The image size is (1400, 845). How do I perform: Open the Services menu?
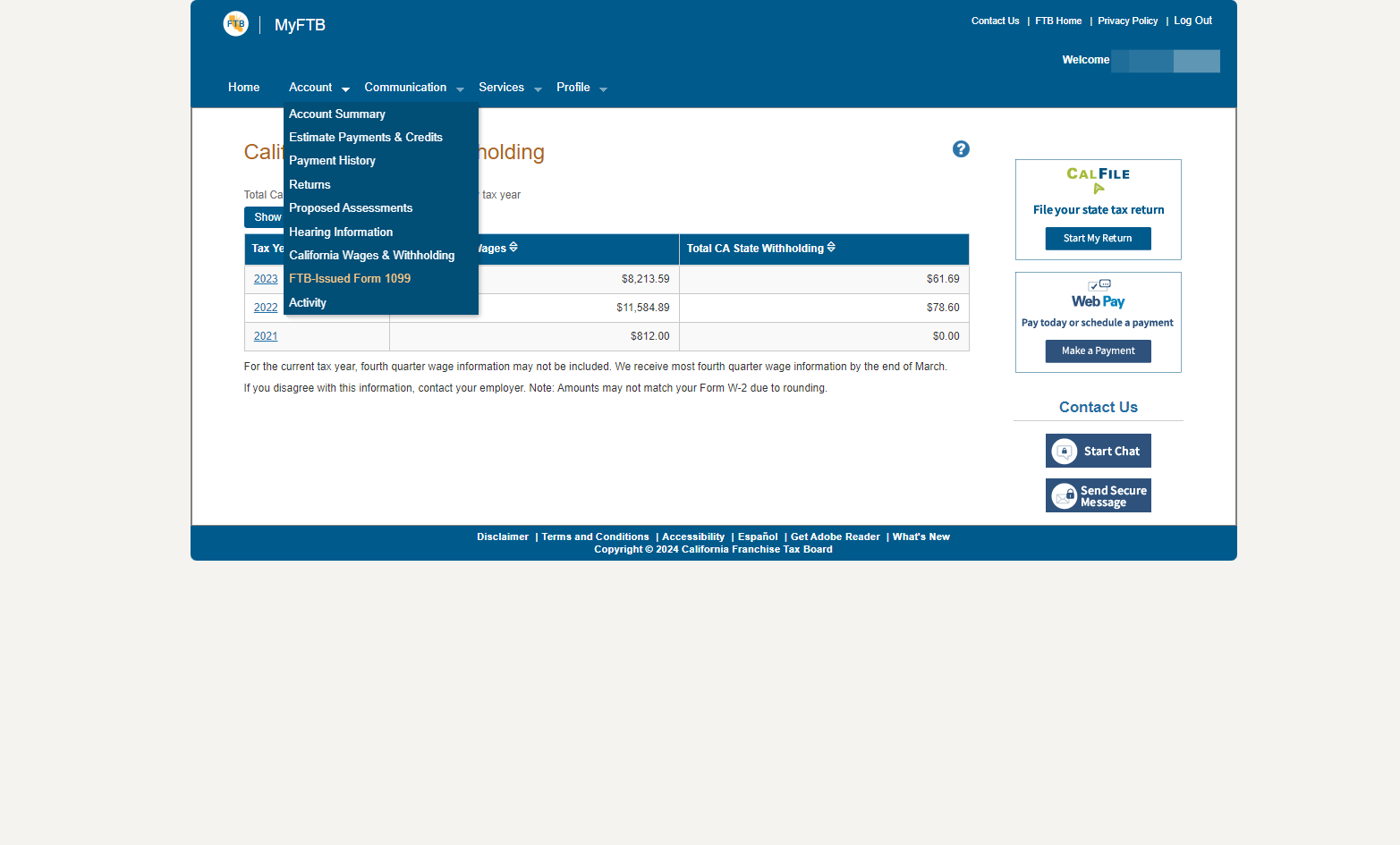click(501, 88)
